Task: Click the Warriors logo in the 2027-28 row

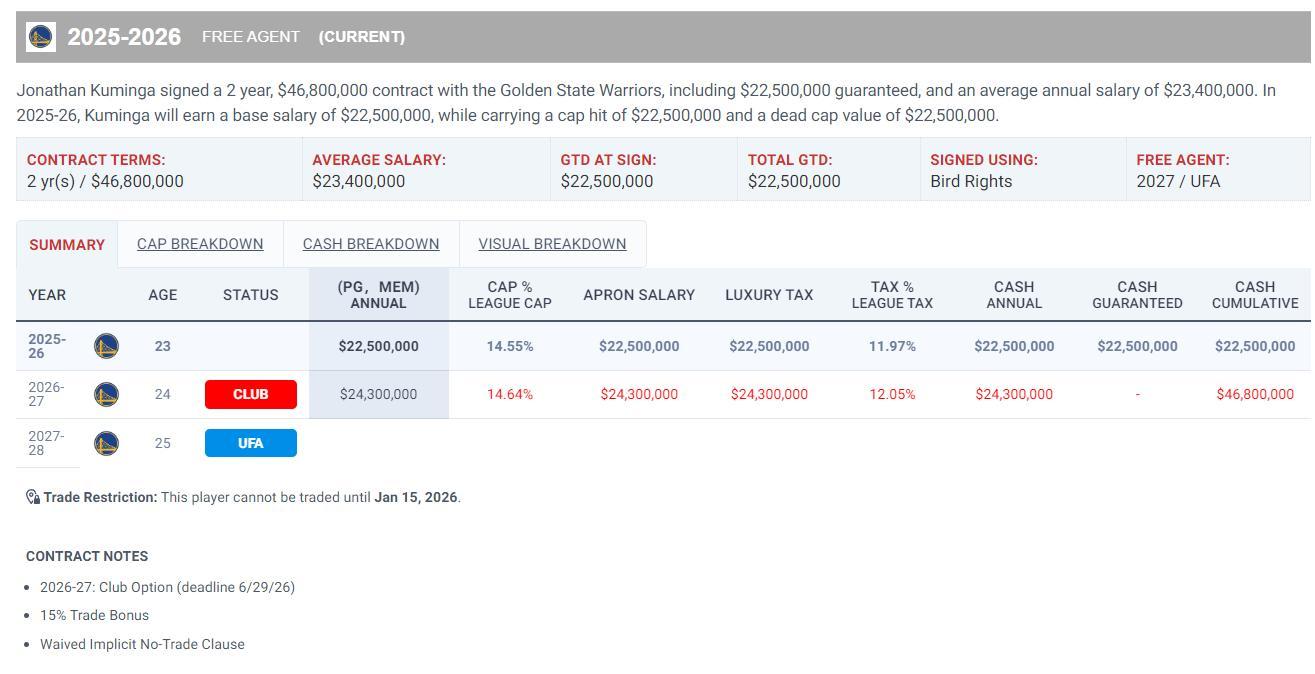Action: tap(106, 443)
